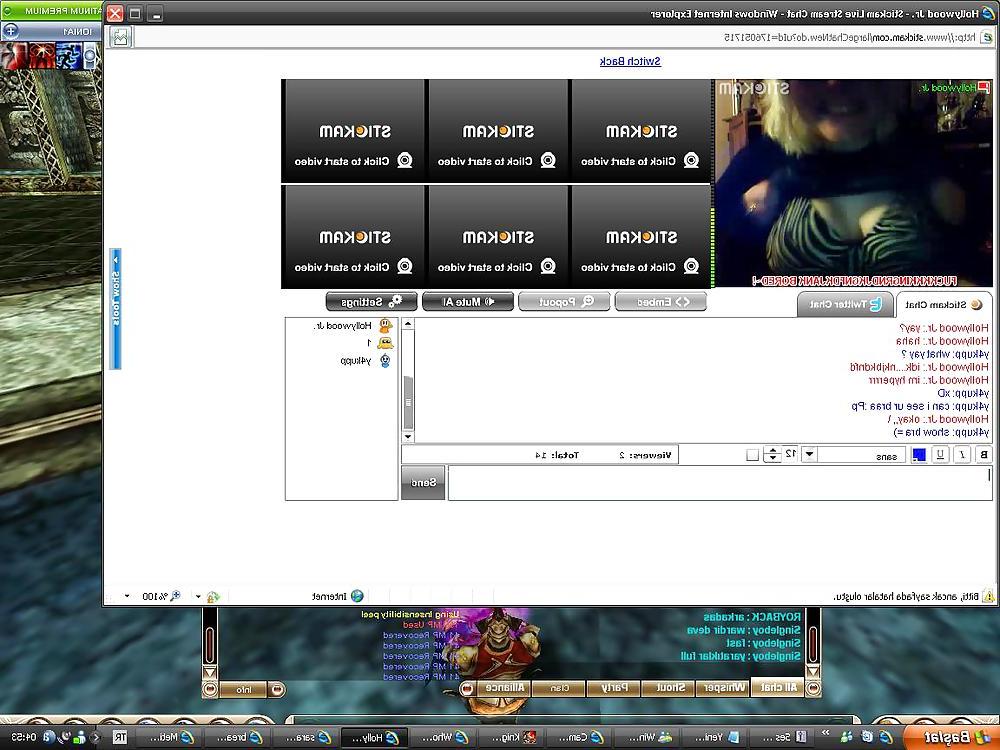The height and width of the screenshot is (750, 1000).
Task: Select Hollywood Jr. in the user list
Action: click(353, 326)
